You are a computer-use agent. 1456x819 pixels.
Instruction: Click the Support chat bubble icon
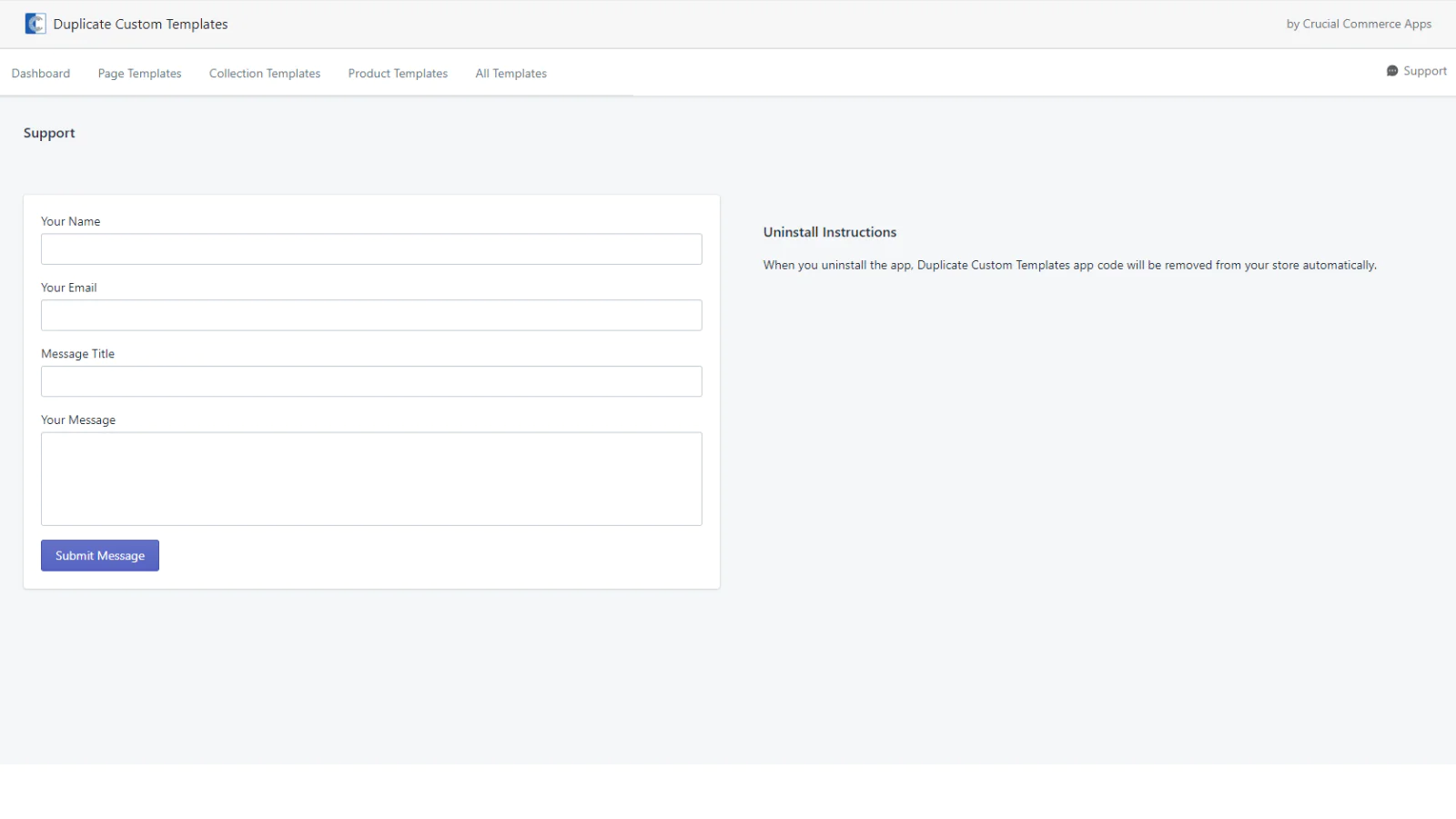tap(1391, 71)
